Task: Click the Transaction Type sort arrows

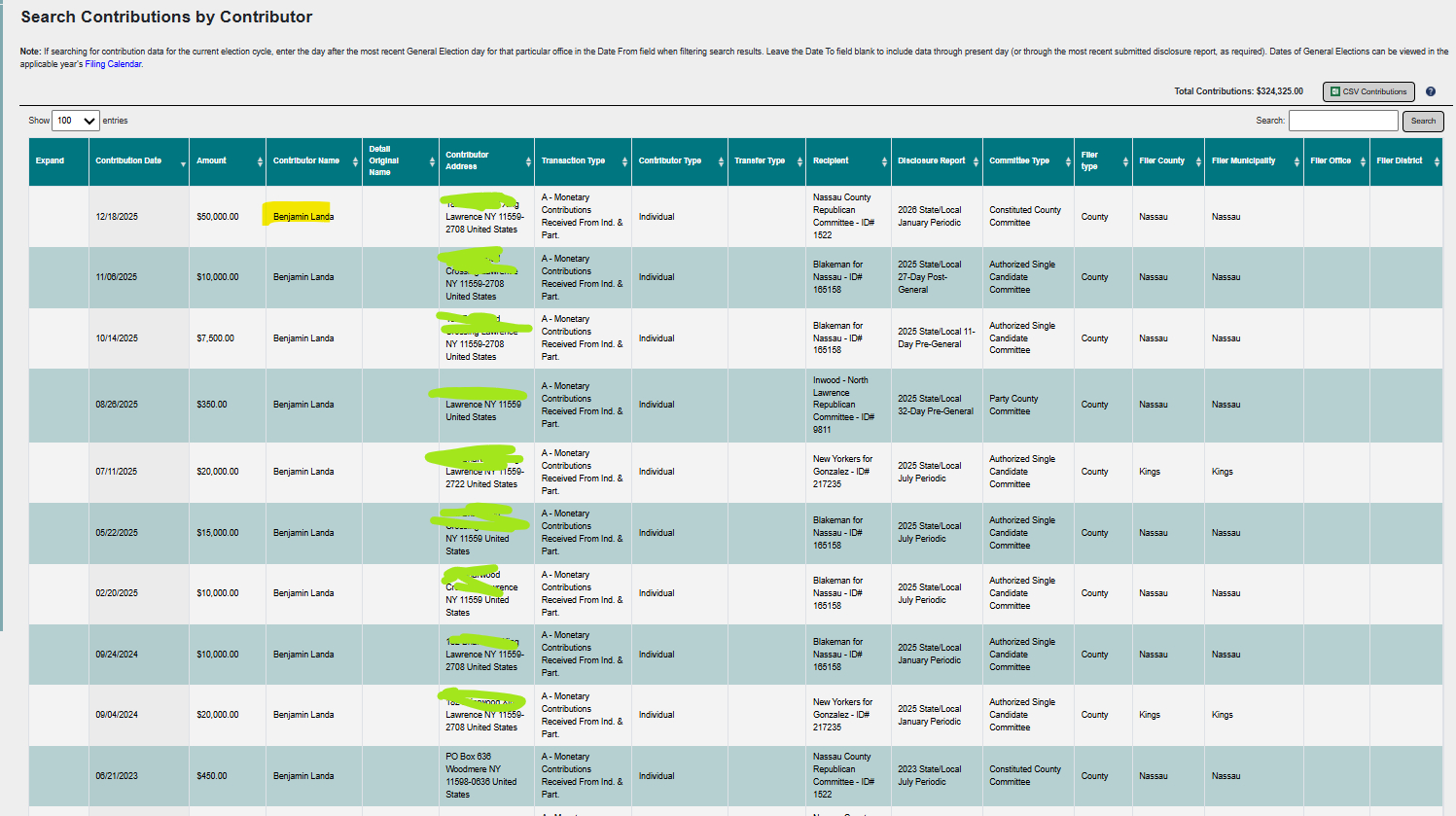Action: coord(624,161)
